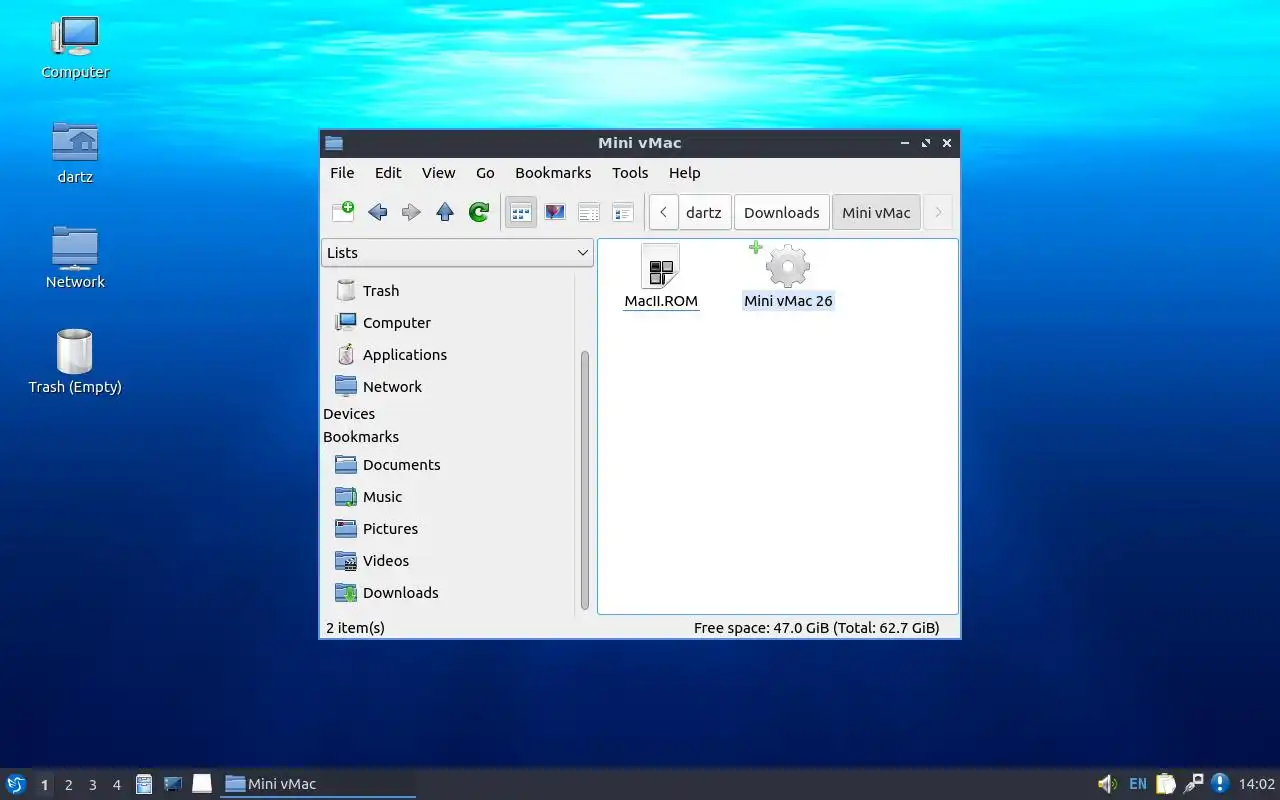
Task: Click the show desktop panel icon
Action: pyautogui.click(x=202, y=784)
